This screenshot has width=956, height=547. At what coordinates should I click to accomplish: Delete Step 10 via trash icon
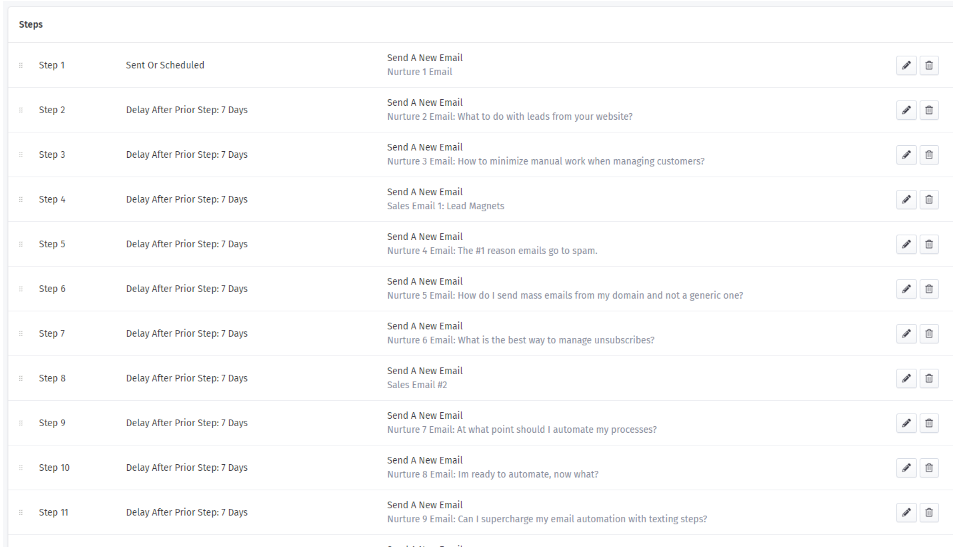coord(929,468)
